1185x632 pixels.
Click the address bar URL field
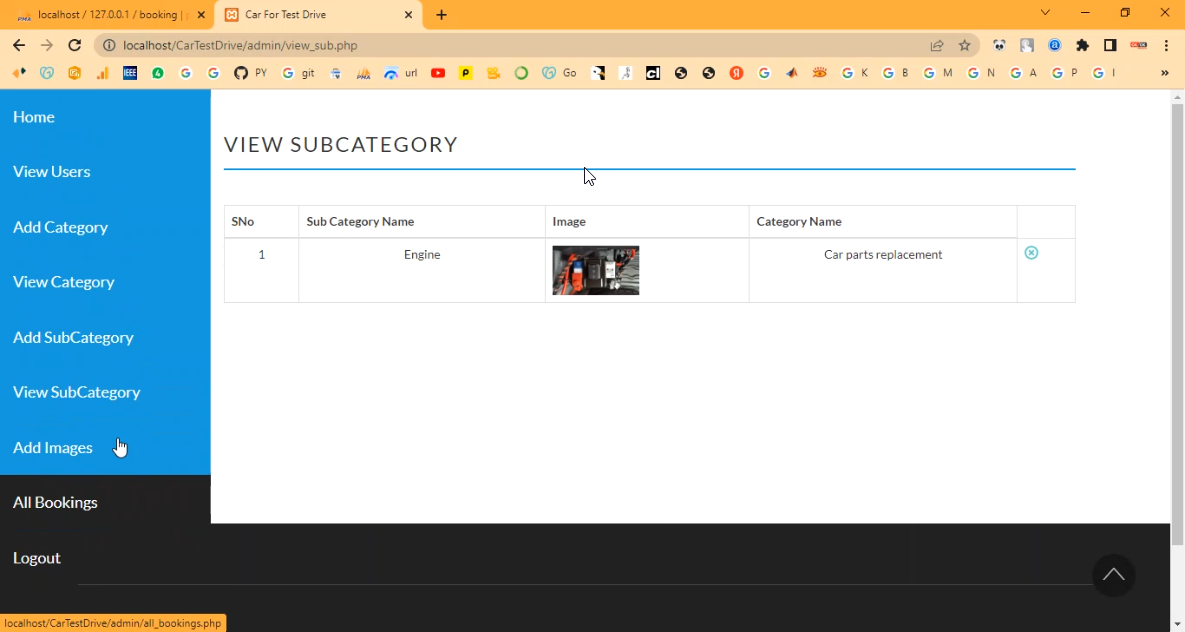[500, 45]
